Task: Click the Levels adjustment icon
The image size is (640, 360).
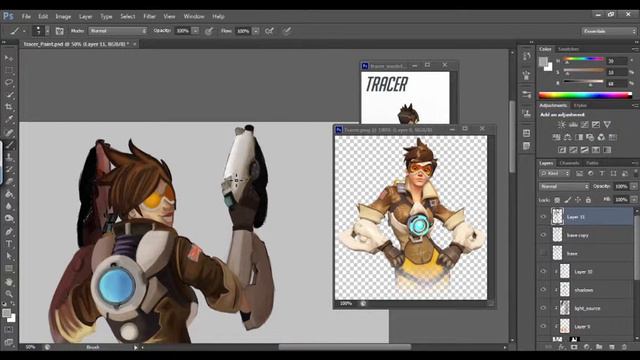Action: point(573,124)
